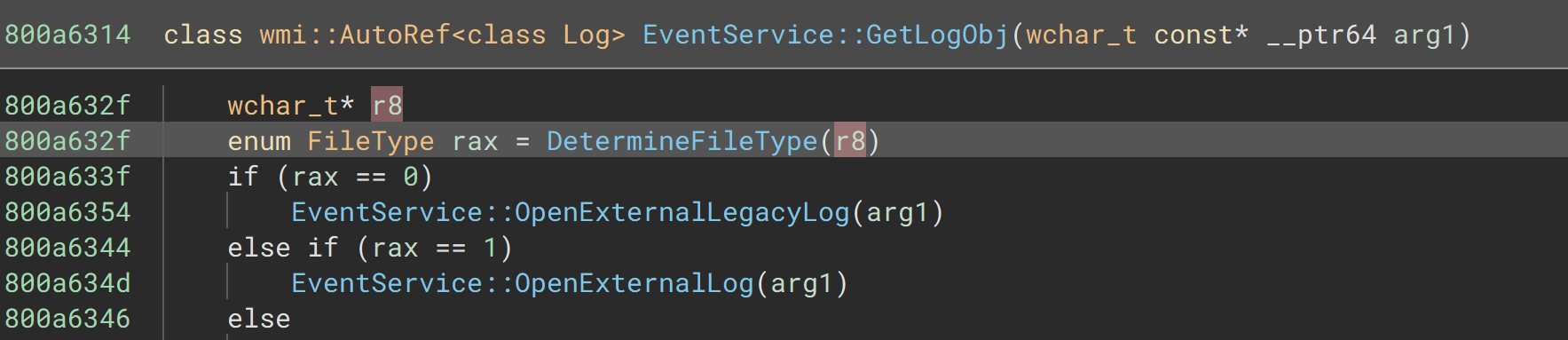The width and height of the screenshot is (1568, 340).
Task: Select the address 800a6354 line
Action: click(67, 212)
